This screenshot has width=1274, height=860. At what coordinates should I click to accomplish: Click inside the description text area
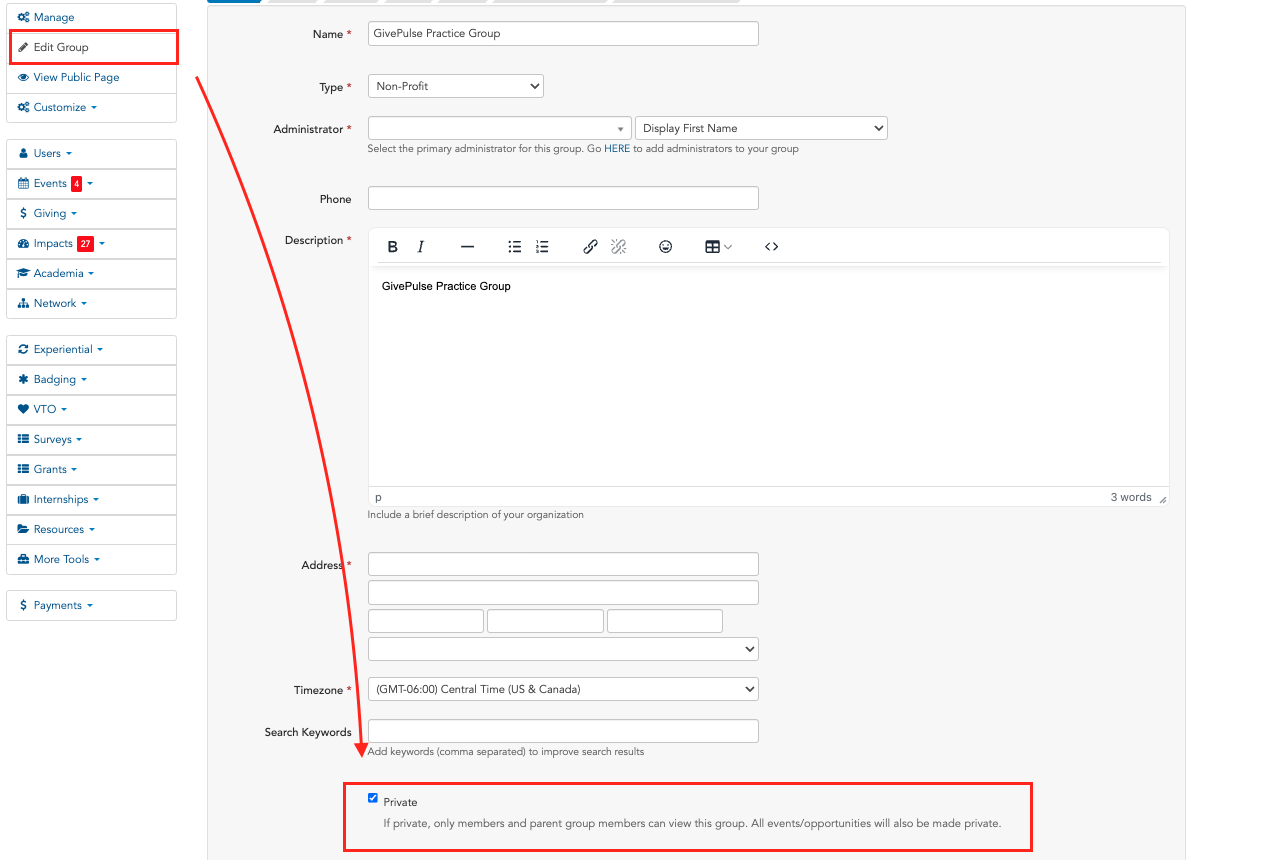768,377
